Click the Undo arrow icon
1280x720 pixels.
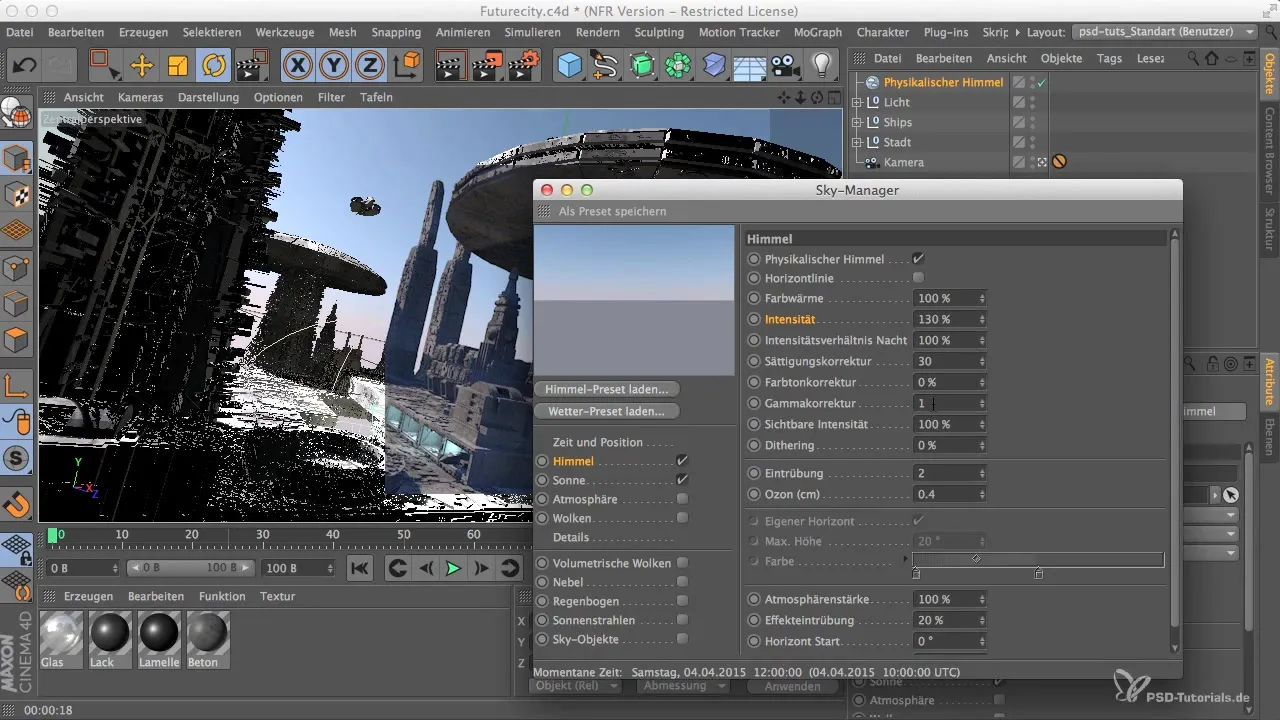click(x=26, y=66)
